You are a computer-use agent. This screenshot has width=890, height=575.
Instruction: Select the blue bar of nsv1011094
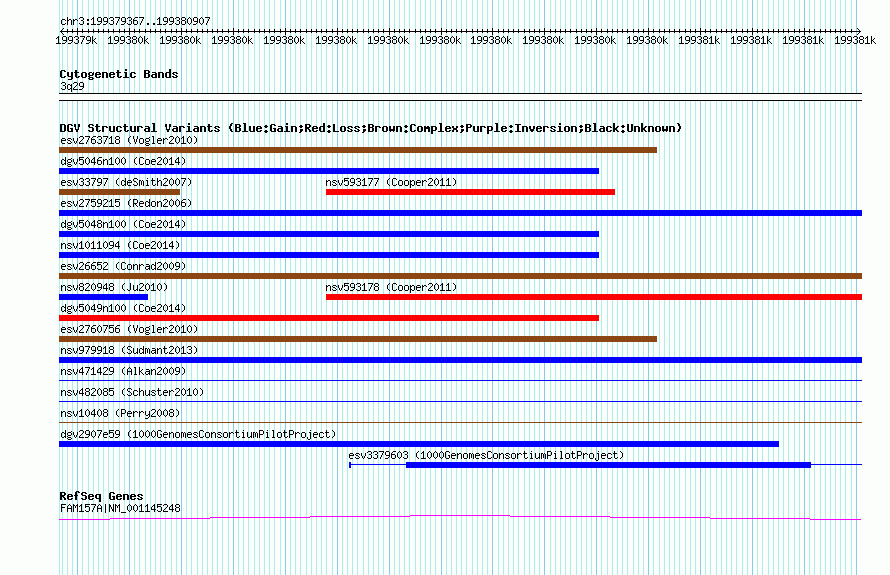pyautogui.click(x=329, y=255)
